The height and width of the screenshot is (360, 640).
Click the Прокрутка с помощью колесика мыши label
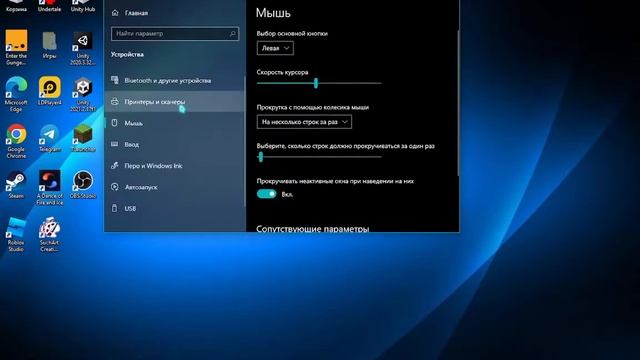pyautogui.click(x=313, y=107)
